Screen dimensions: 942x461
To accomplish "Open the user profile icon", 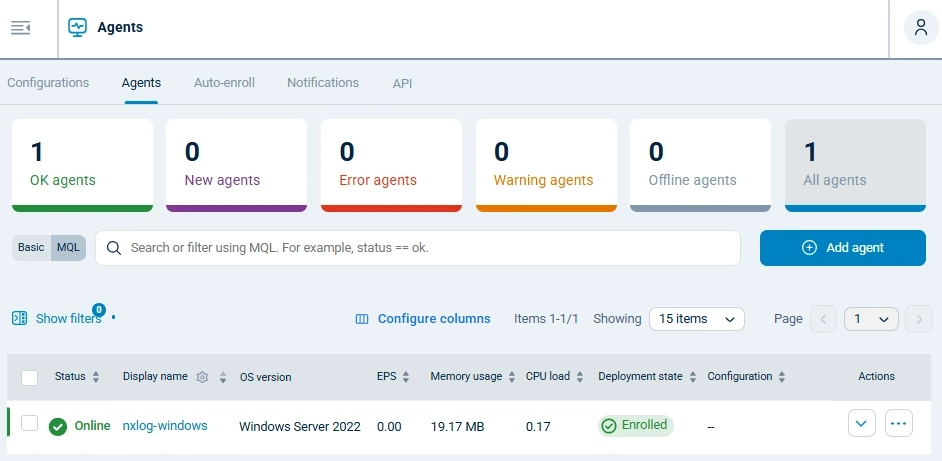I will 921,28.
